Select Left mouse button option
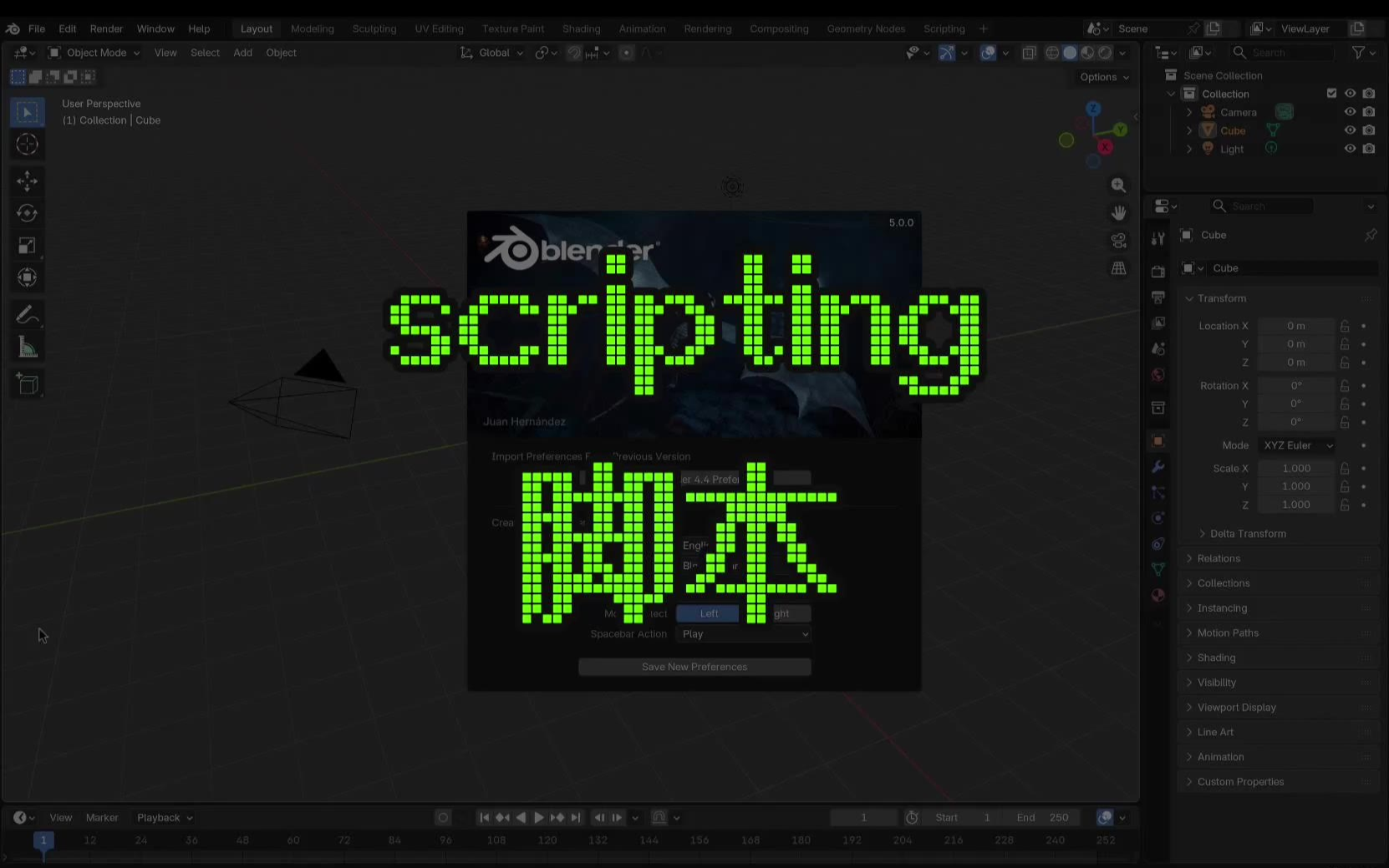Screen dimensions: 1389x868 click(708, 614)
